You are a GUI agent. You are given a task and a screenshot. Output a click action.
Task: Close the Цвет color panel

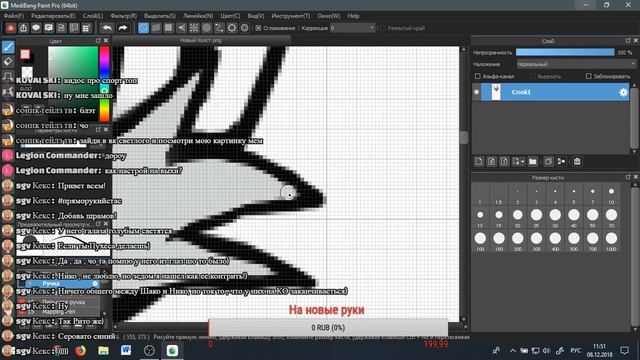(106, 40)
